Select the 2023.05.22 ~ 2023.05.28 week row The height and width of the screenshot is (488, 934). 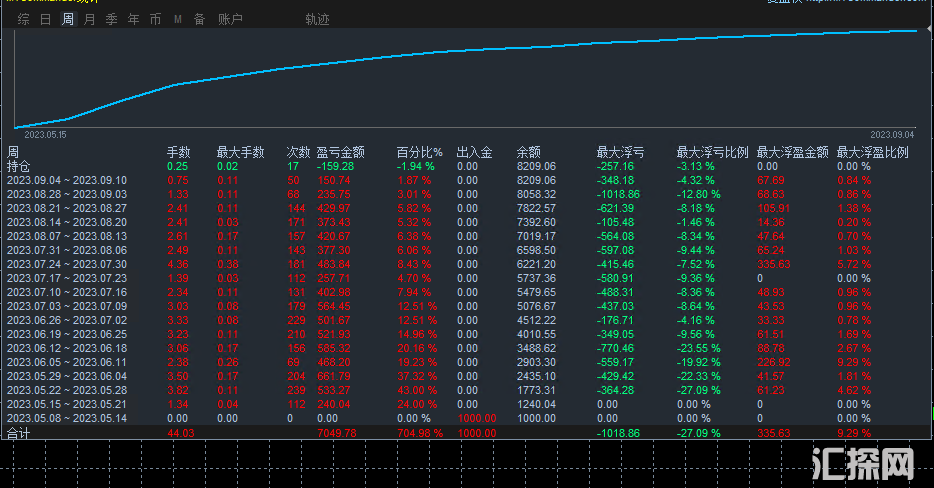pyautogui.click(x=67, y=389)
